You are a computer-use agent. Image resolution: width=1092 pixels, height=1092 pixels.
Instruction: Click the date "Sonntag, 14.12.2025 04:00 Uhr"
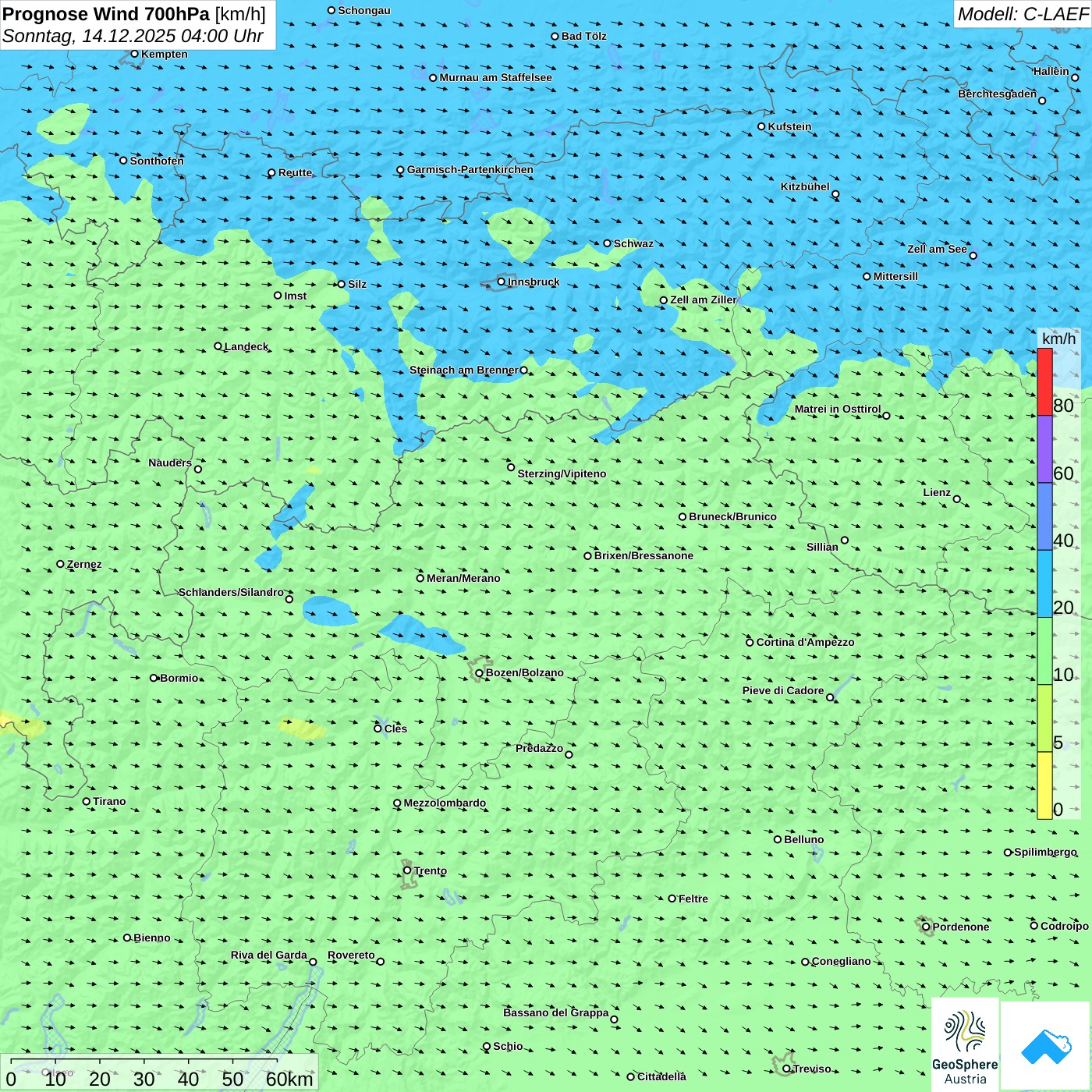[x=133, y=36]
